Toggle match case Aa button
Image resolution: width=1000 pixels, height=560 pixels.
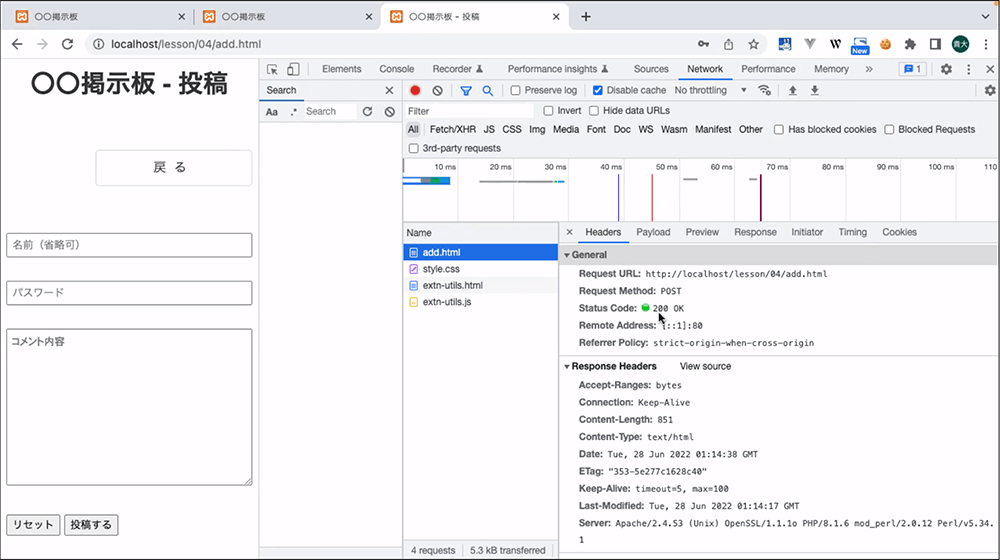[272, 112]
